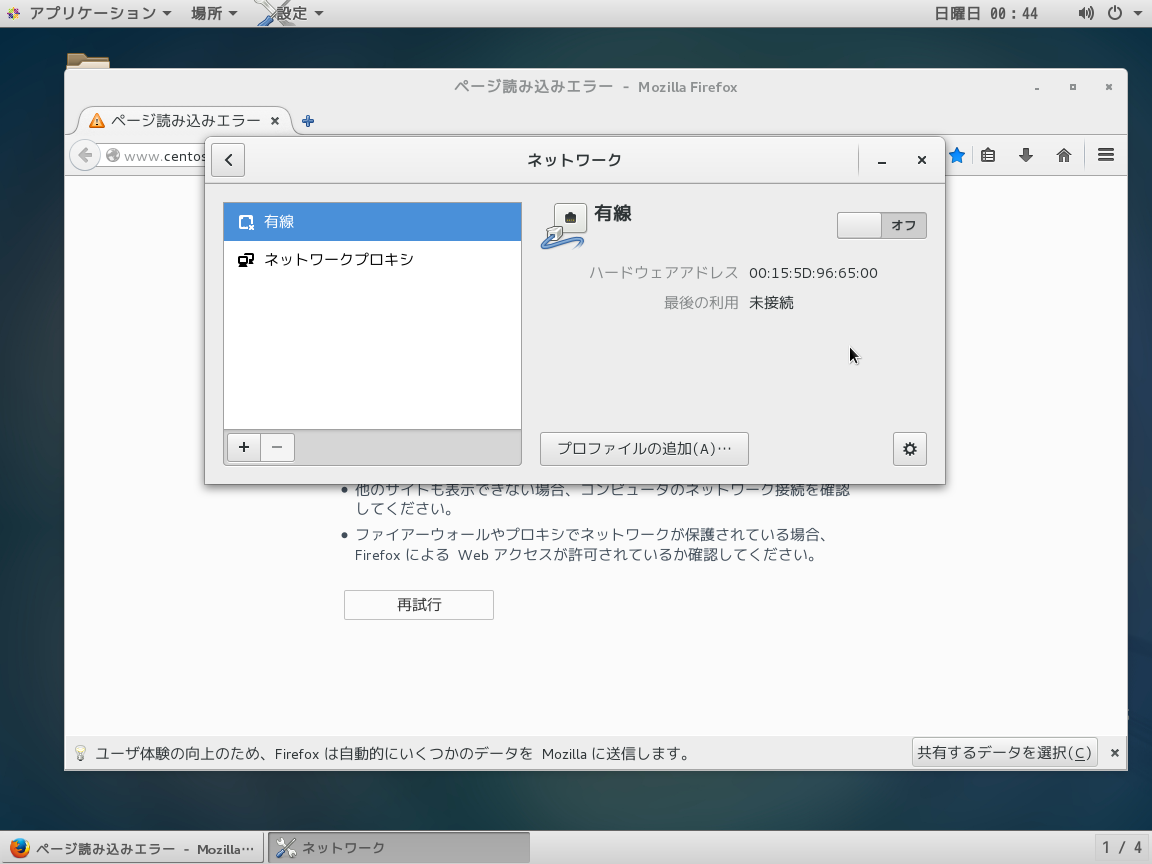Open the Firefox downloads arrow icon
1152x864 pixels.
(x=1026, y=155)
